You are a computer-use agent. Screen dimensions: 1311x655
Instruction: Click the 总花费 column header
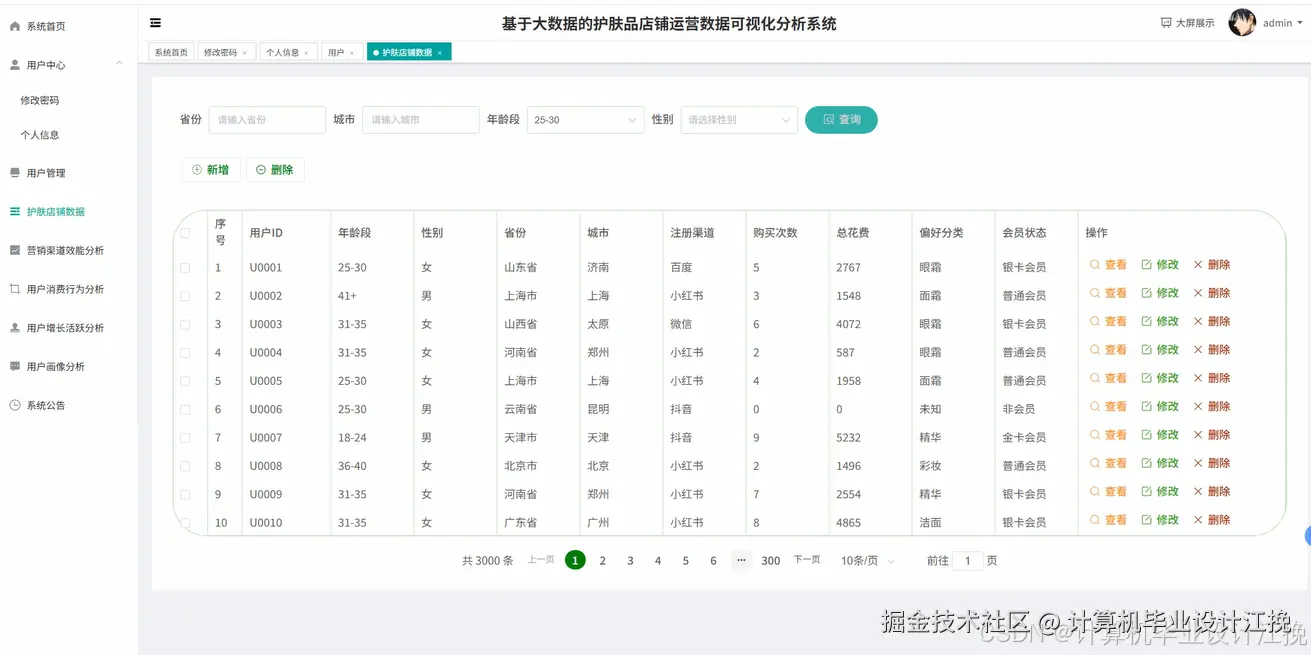pyautogui.click(x=852, y=233)
